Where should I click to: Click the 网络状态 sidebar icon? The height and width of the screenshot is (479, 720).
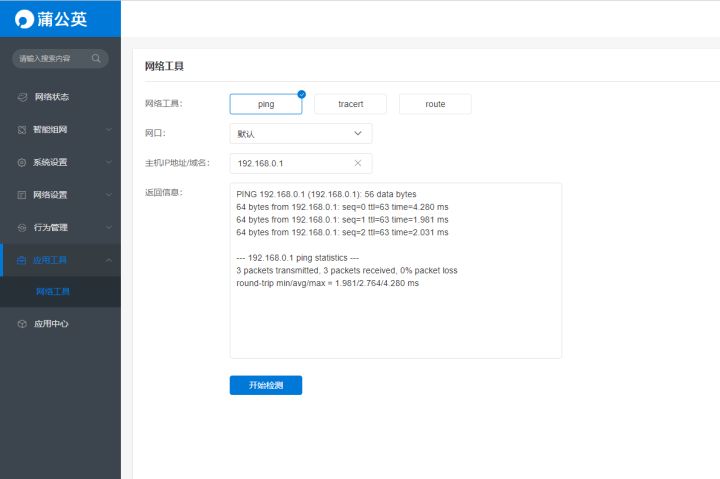[x=23, y=97]
